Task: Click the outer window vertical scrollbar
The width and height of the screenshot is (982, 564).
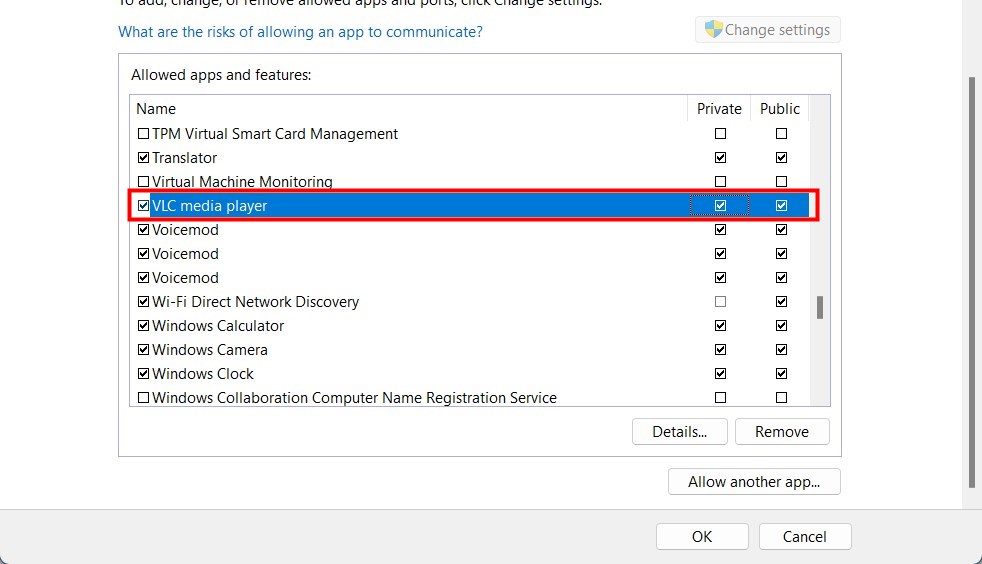Action: (x=971, y=282)
